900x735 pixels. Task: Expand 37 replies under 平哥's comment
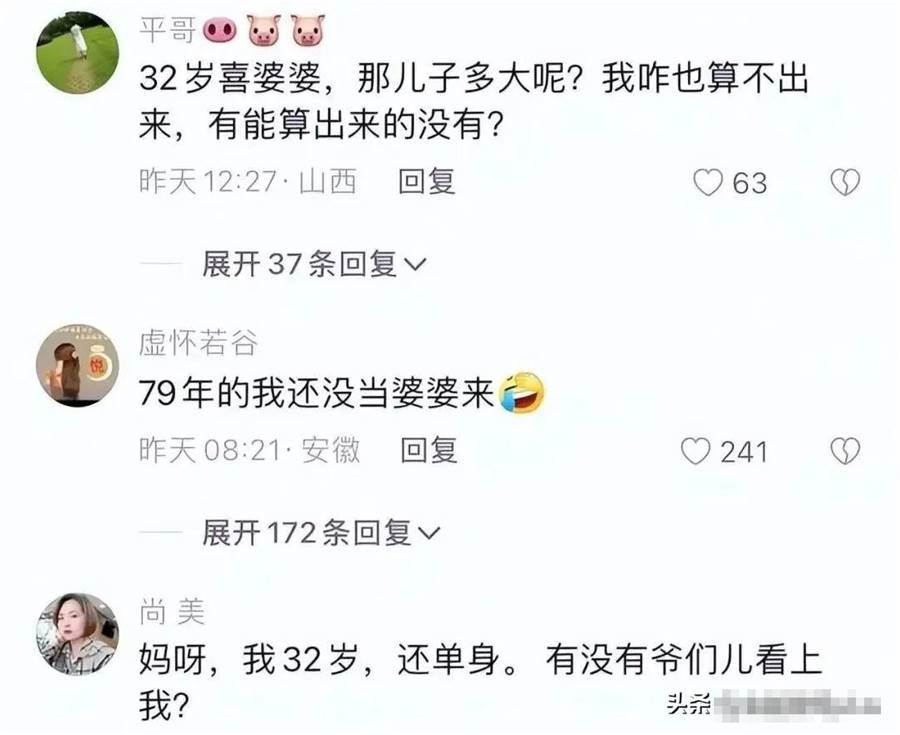pos(313,265)
